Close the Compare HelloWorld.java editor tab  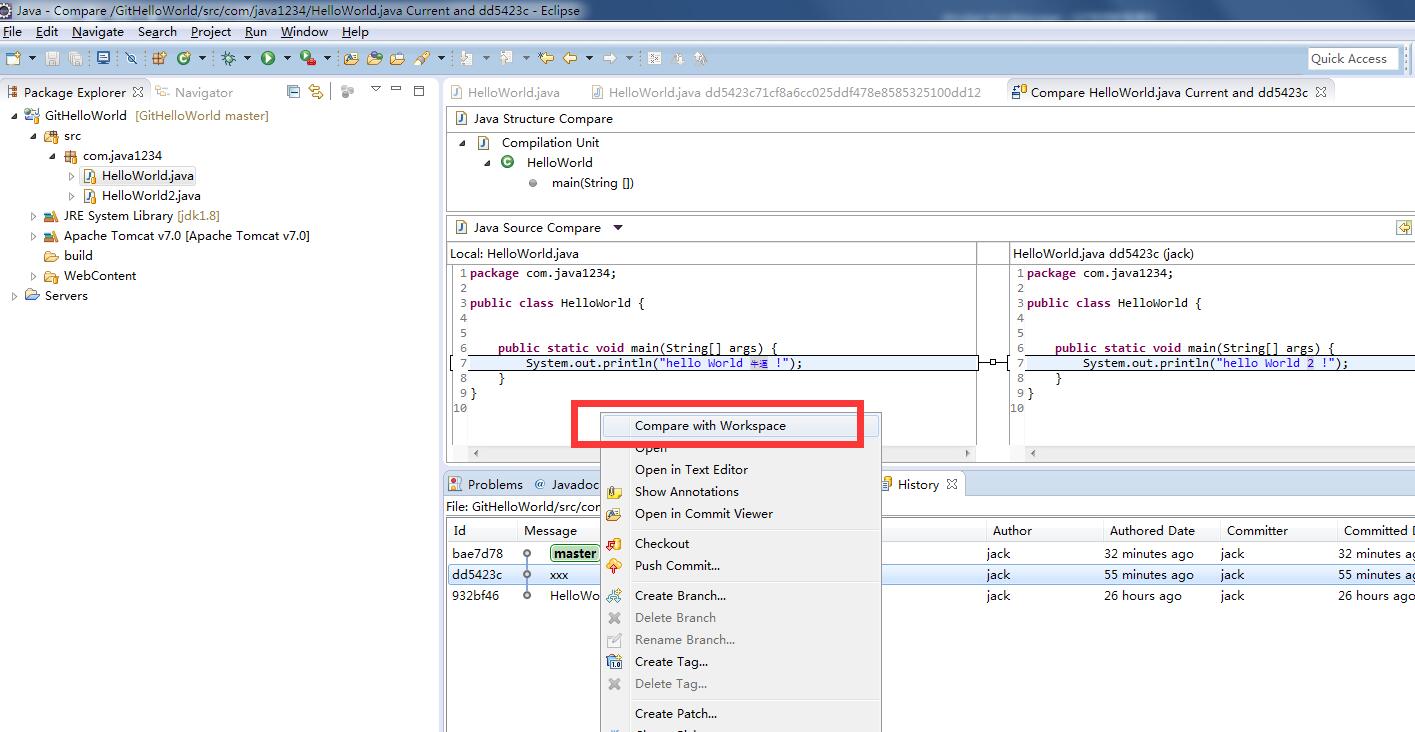[x=1321, y=92]
